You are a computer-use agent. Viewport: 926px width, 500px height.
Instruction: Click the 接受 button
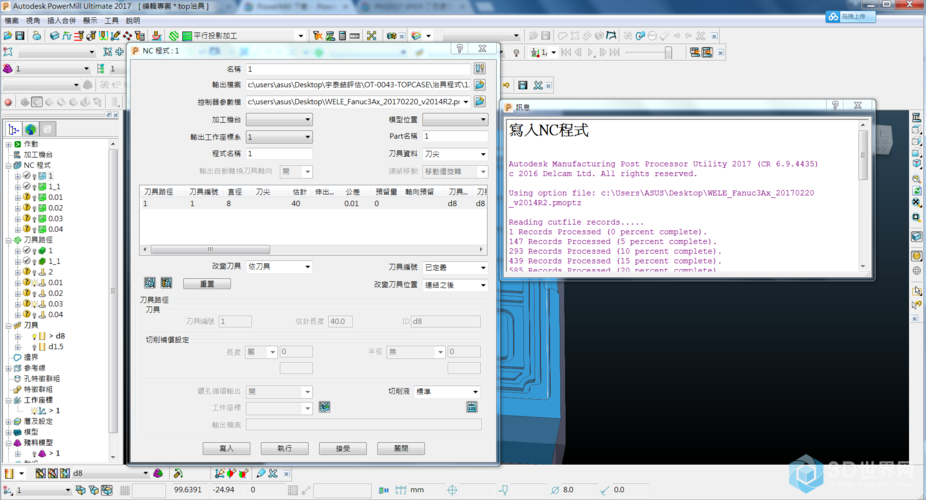tap(343, 449)
